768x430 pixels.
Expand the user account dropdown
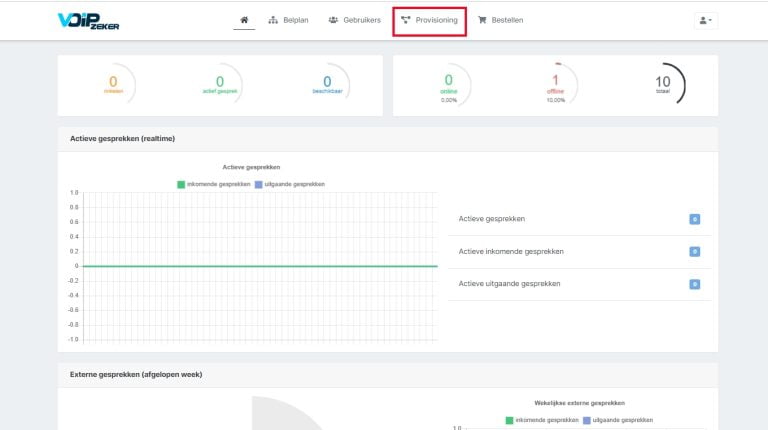click(705, 21)
